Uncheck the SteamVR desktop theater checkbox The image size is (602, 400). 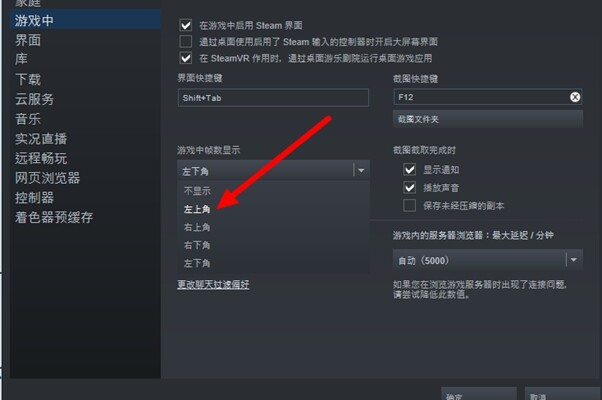pos(186,58)
